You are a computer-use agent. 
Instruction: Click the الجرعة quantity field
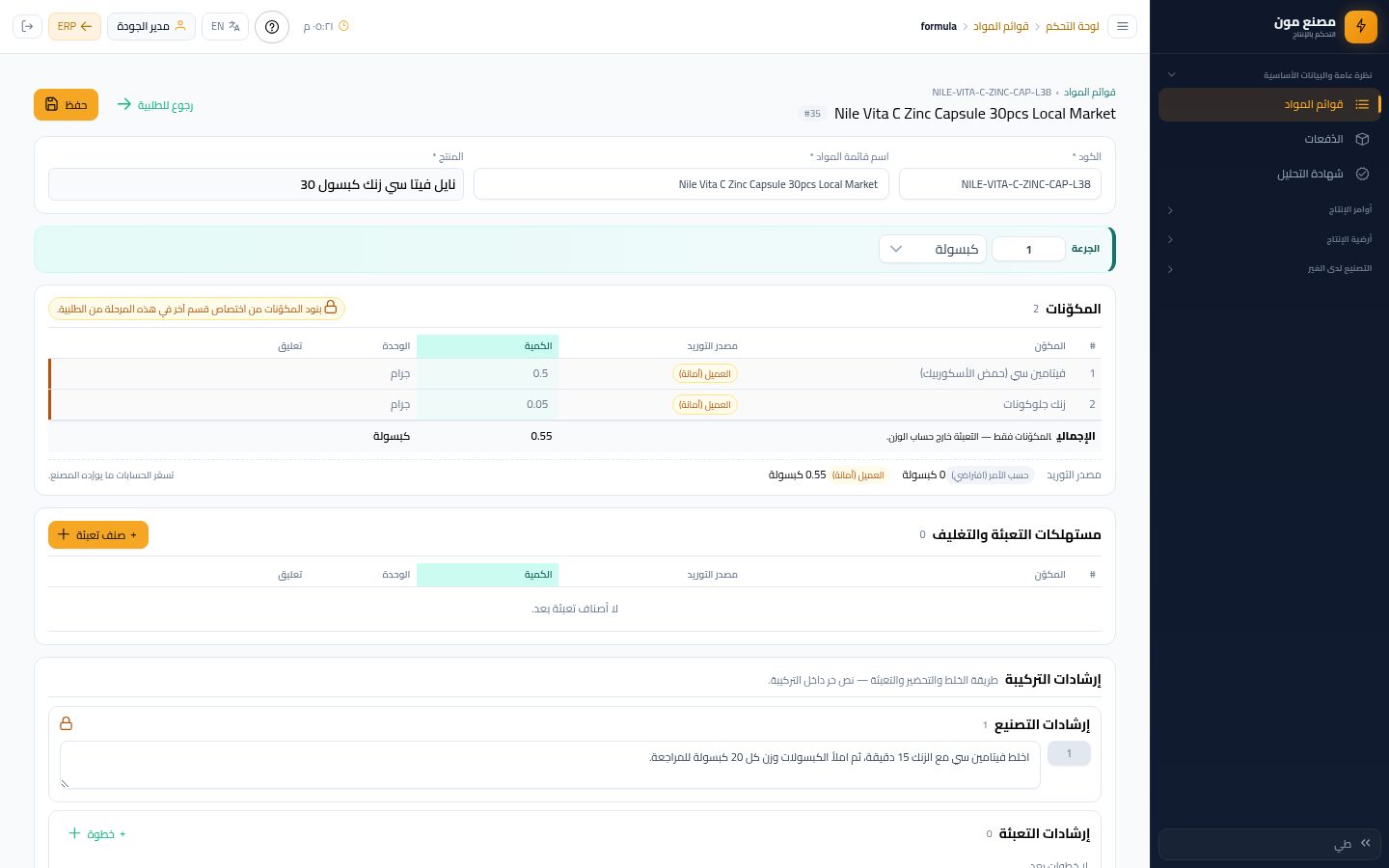pos(1028,249)
